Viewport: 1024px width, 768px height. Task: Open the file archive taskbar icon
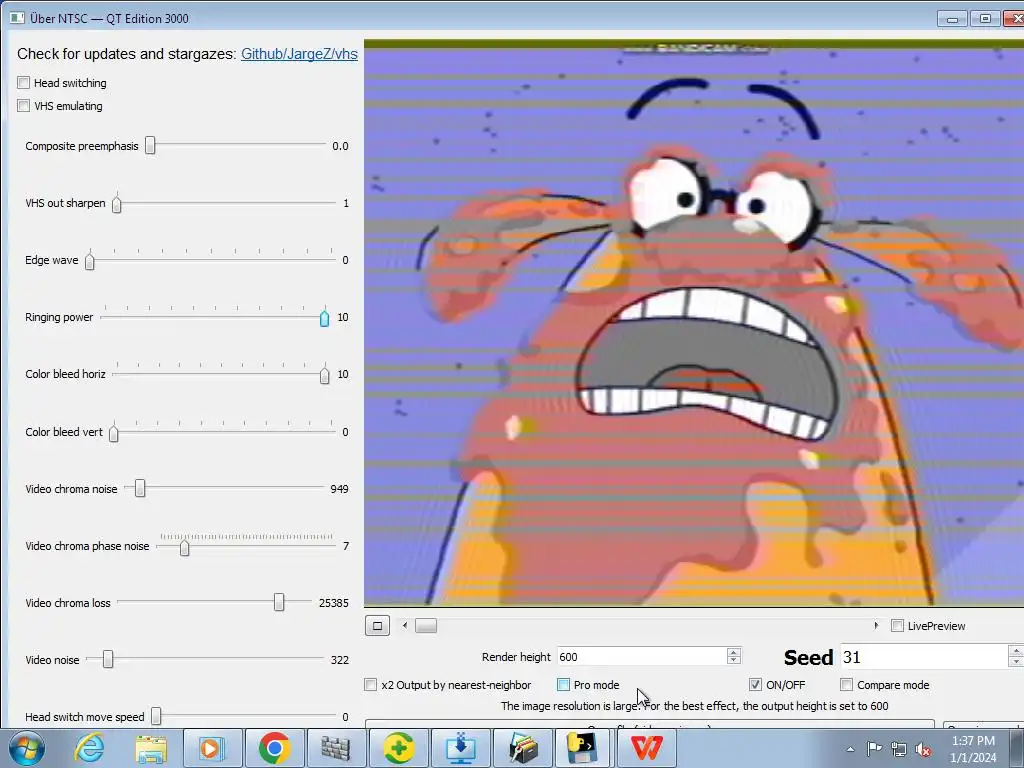click(522, 748)
